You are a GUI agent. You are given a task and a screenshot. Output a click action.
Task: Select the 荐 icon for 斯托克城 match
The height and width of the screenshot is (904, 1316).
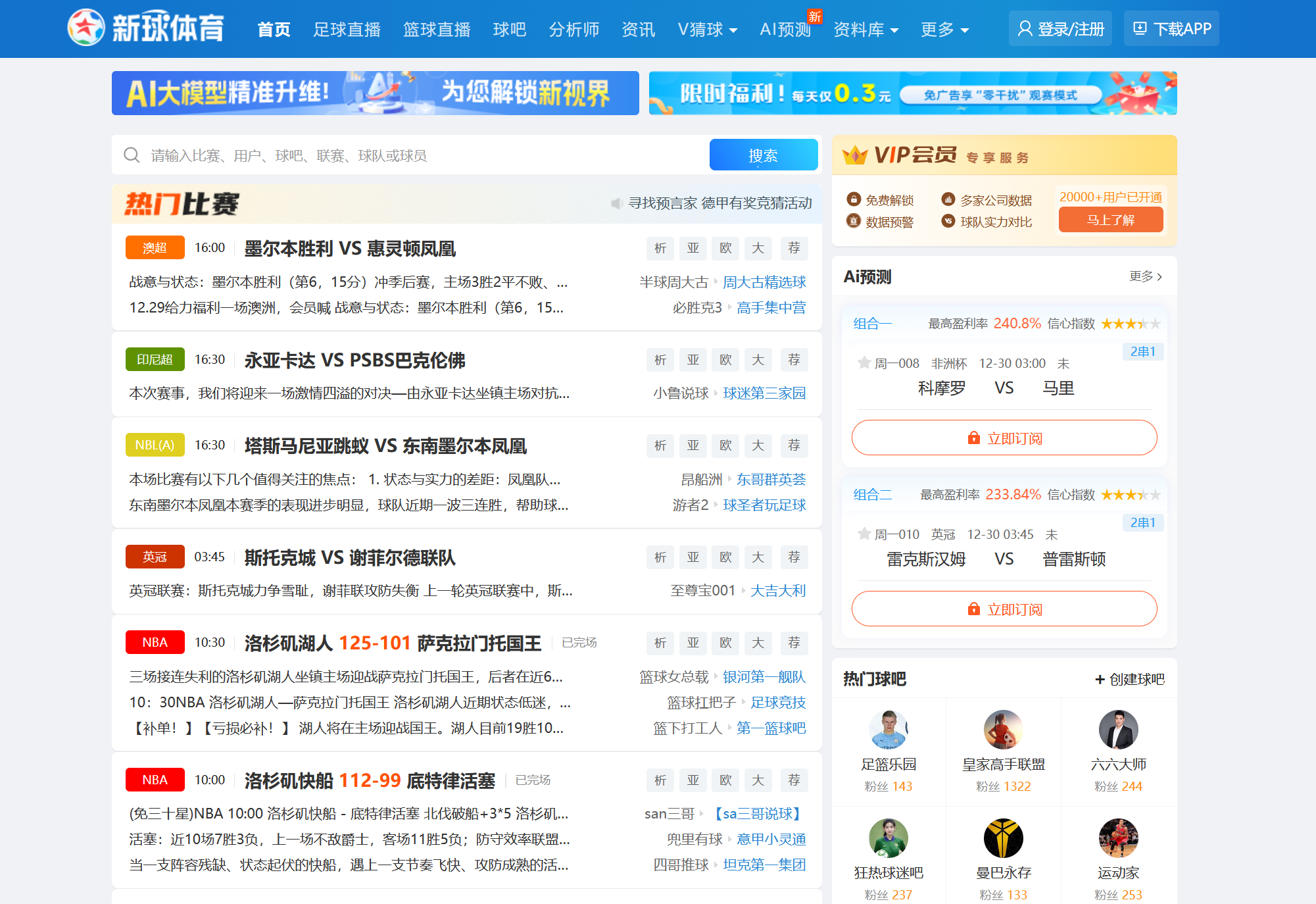pyautogui.click(x=794, y=557)
